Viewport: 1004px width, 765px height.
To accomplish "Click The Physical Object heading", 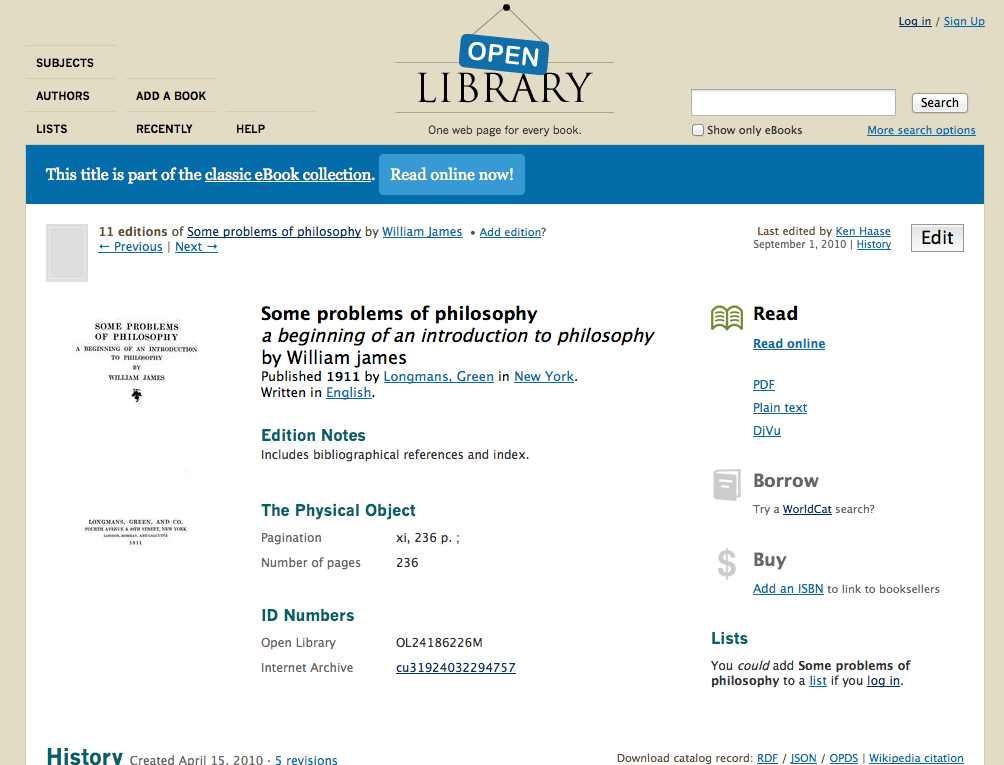I will pyautogui.click(x=338, y=510).
